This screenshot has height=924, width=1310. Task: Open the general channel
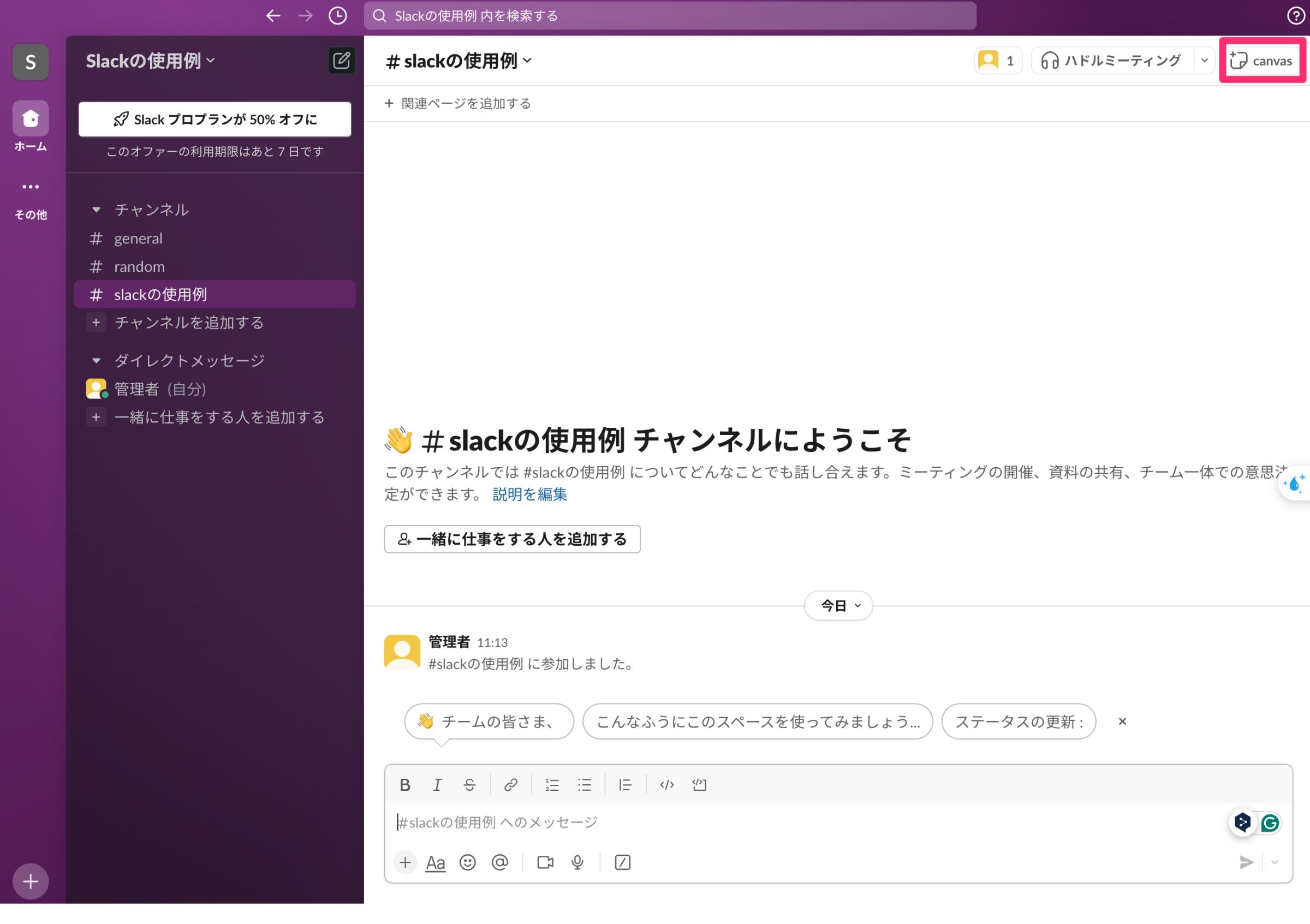coord(215,239)
